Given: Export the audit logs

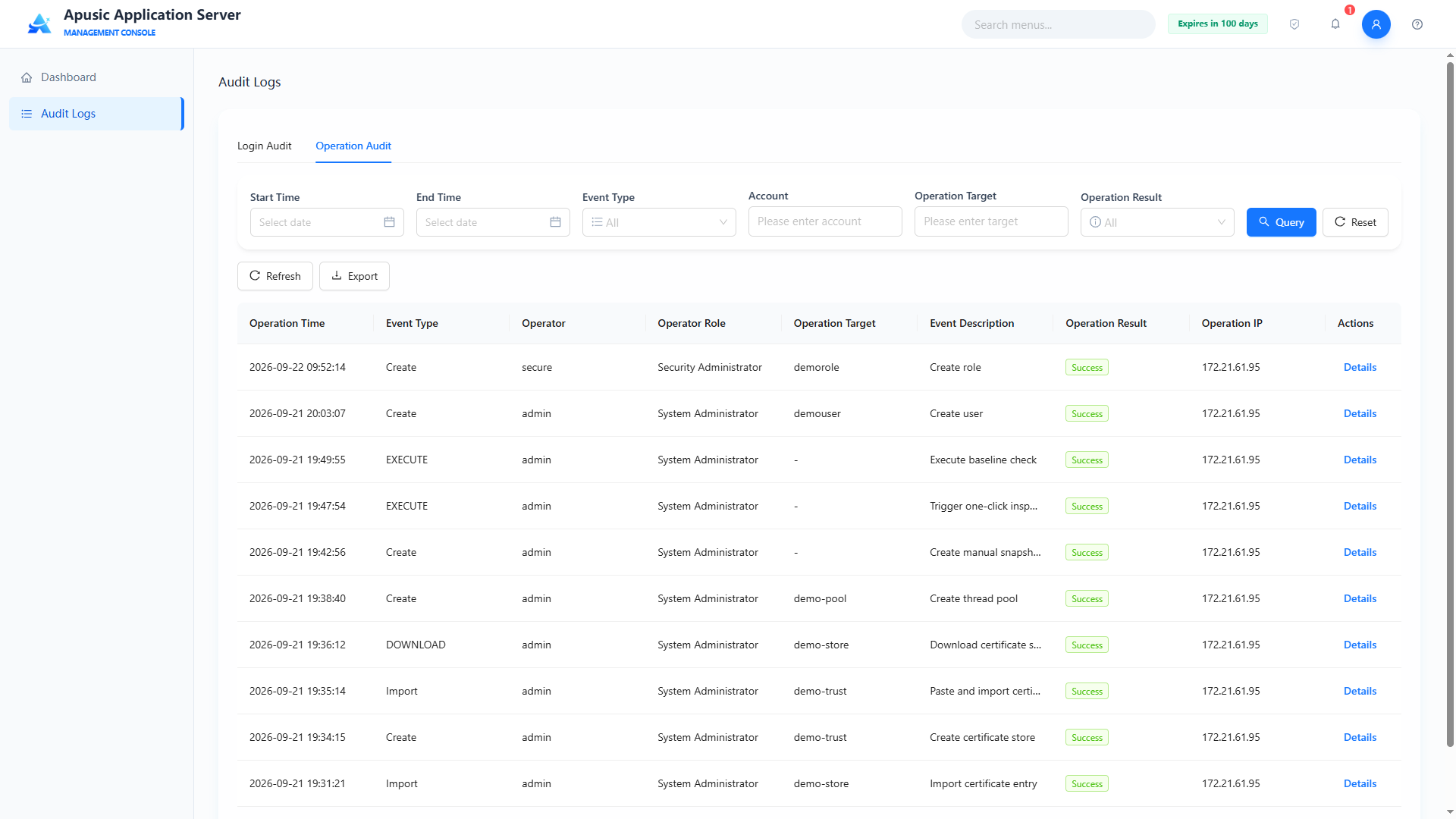Looking at the screenshot, I should [354, 276].
